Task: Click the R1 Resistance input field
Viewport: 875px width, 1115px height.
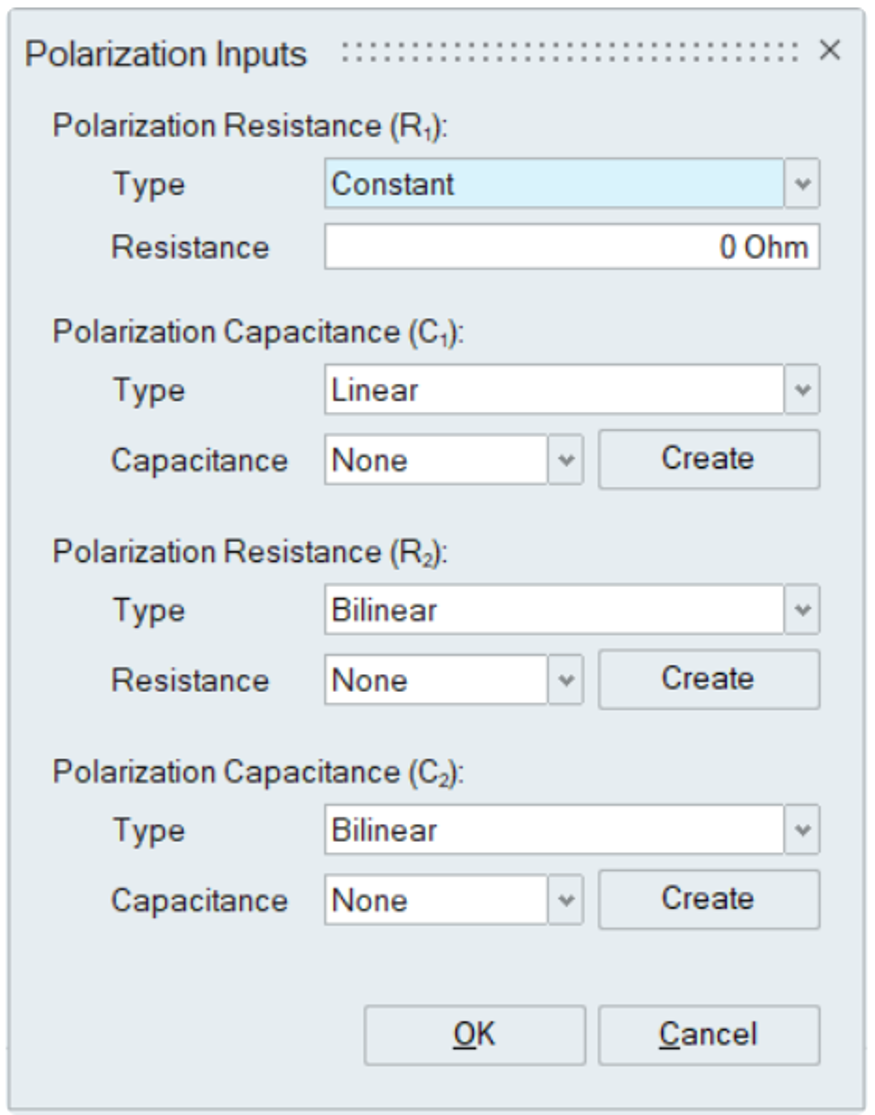Action: (571, 247)
